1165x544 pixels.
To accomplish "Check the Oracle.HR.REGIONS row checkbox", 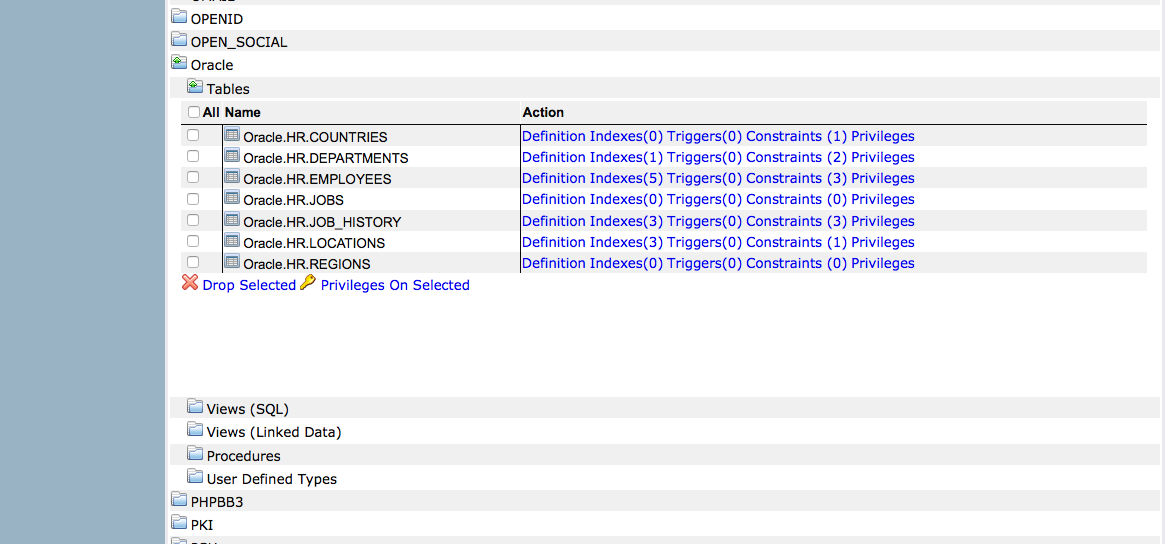I will click(193, 263).
